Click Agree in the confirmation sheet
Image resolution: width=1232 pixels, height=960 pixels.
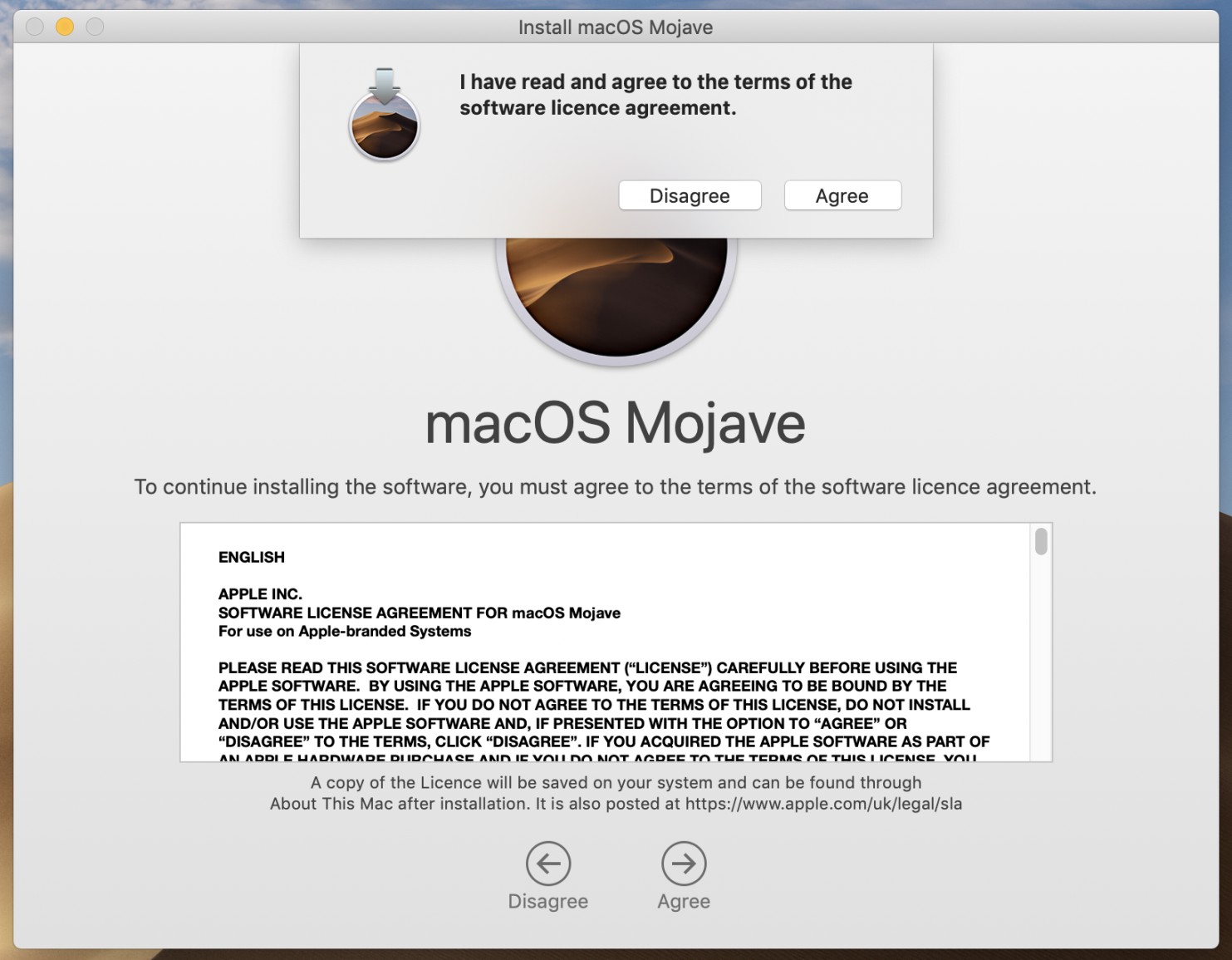point(842,195)
